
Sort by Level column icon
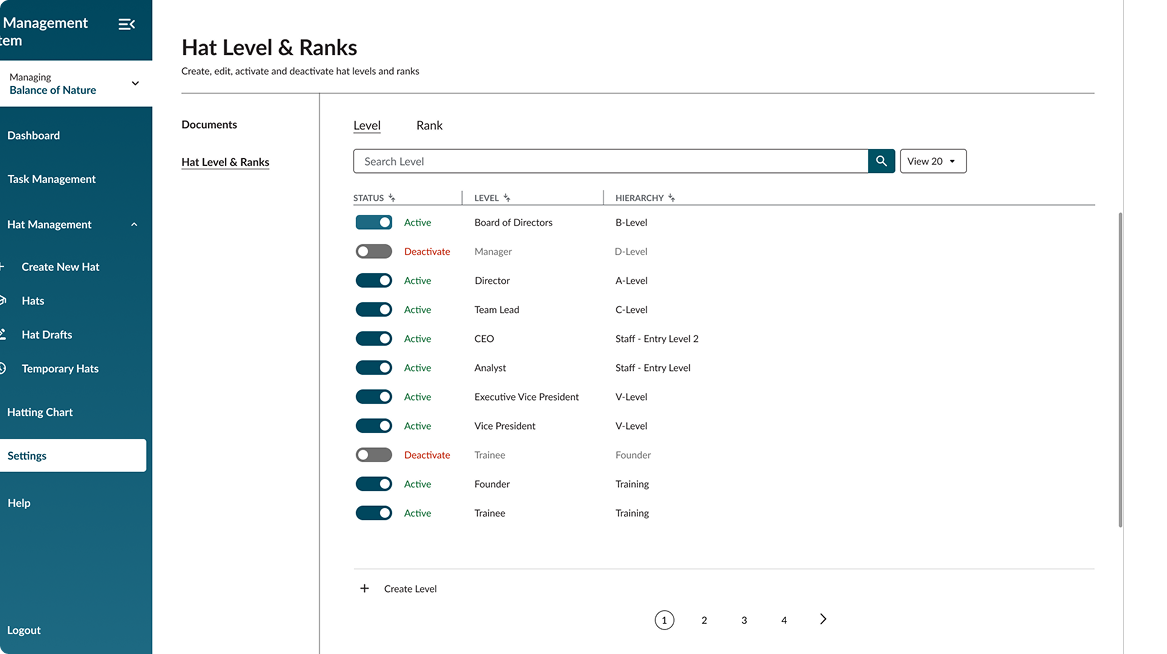(508, 198)
